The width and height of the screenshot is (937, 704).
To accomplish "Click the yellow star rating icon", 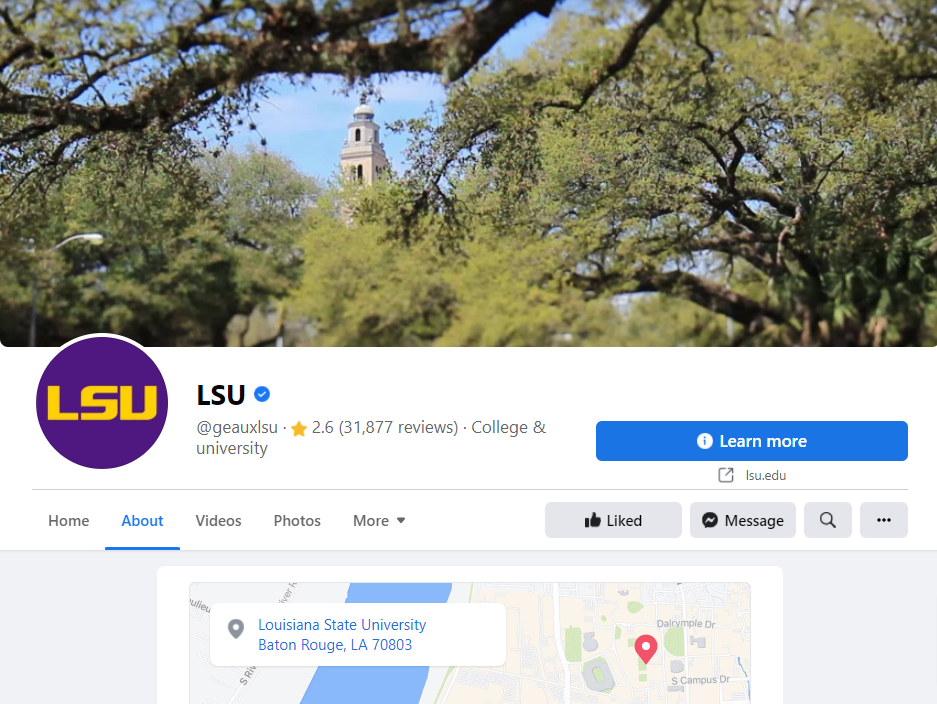I will (x=299, y=428).
